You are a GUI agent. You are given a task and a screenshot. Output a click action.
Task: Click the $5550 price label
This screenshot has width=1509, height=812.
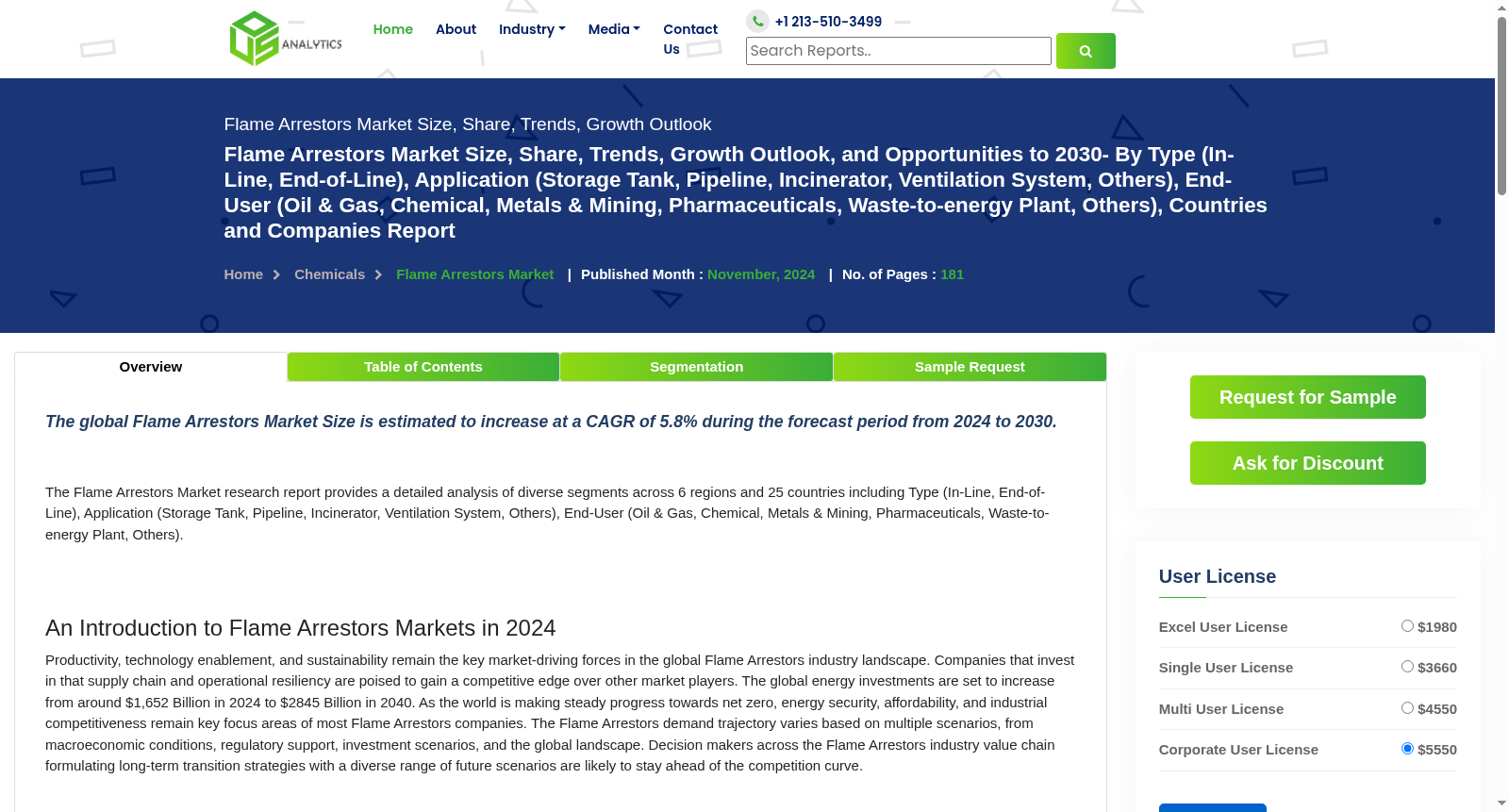1437,750
